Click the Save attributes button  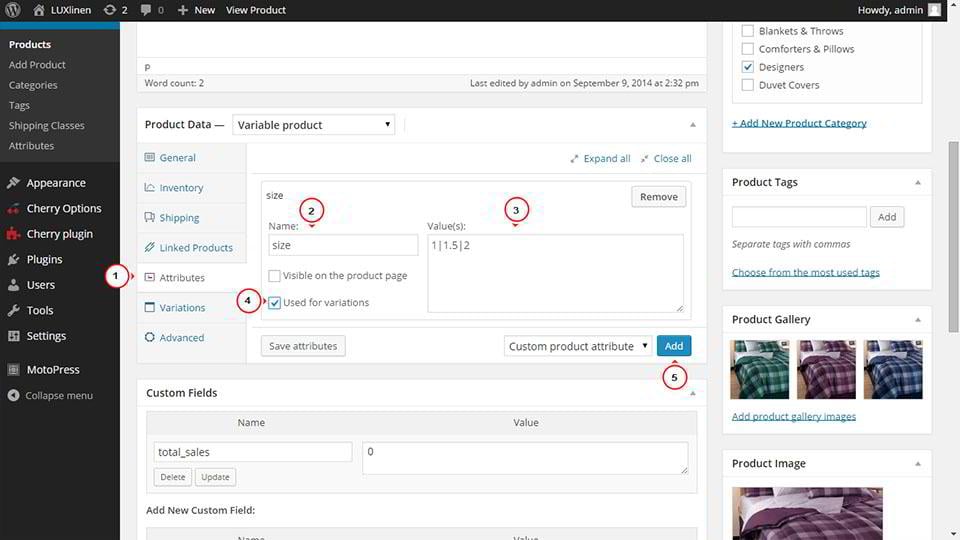(303, 346)
